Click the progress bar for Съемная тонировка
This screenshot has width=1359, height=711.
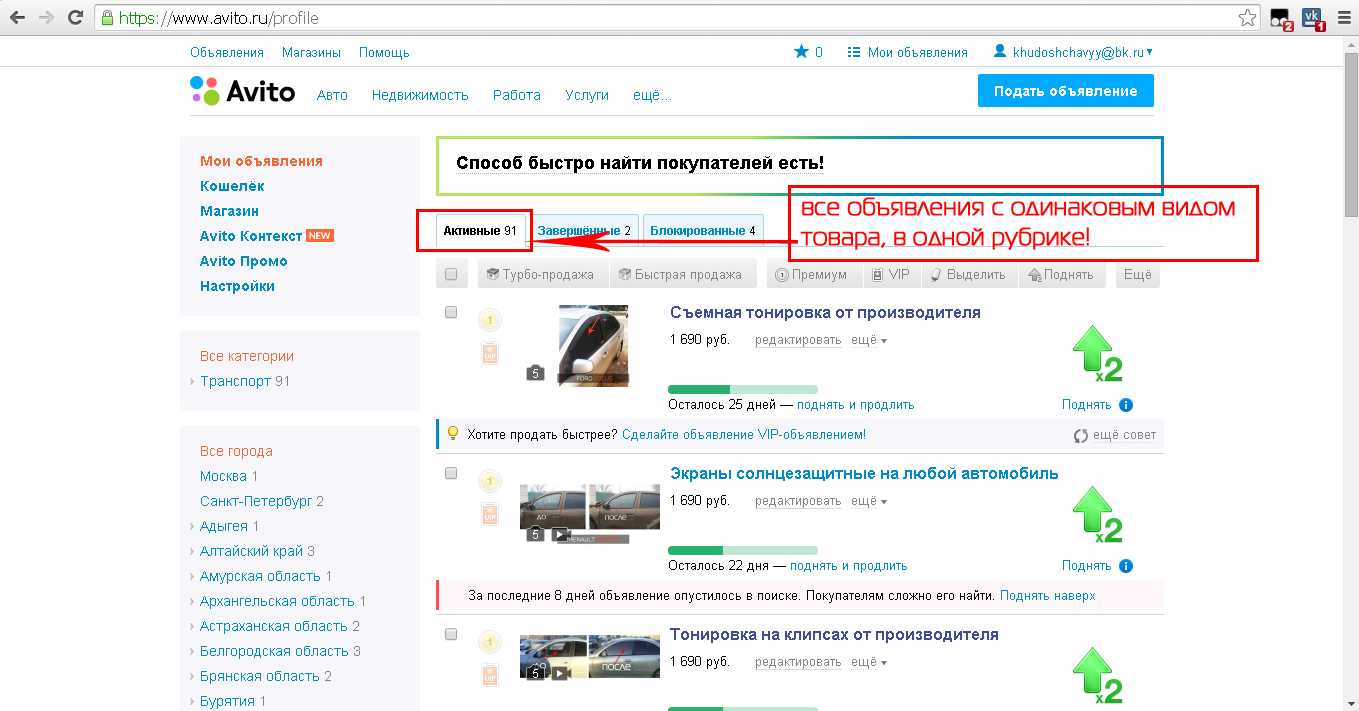pyautogui.click(x=742, y=389)
